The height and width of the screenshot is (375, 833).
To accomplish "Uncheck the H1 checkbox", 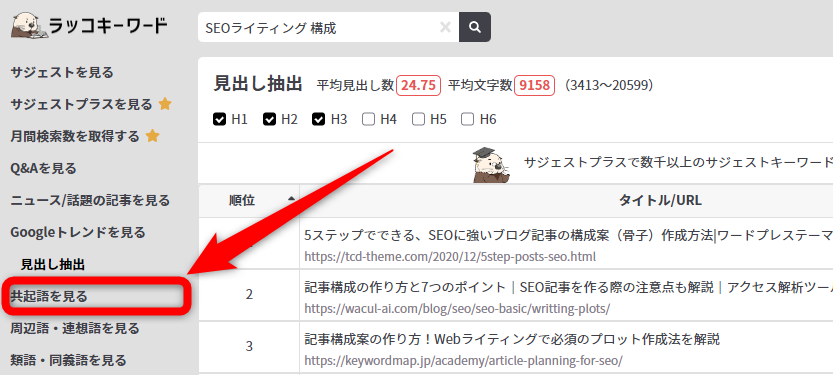I will click(x=219, y=120).
